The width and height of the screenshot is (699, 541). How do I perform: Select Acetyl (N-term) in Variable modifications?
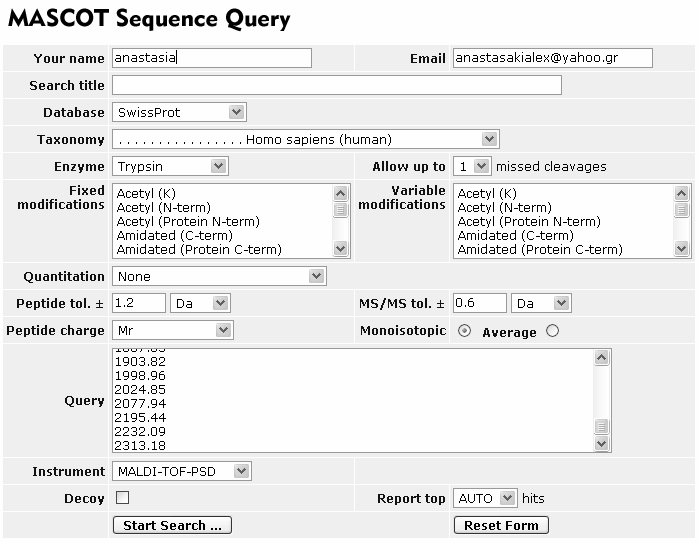[505, 207]
